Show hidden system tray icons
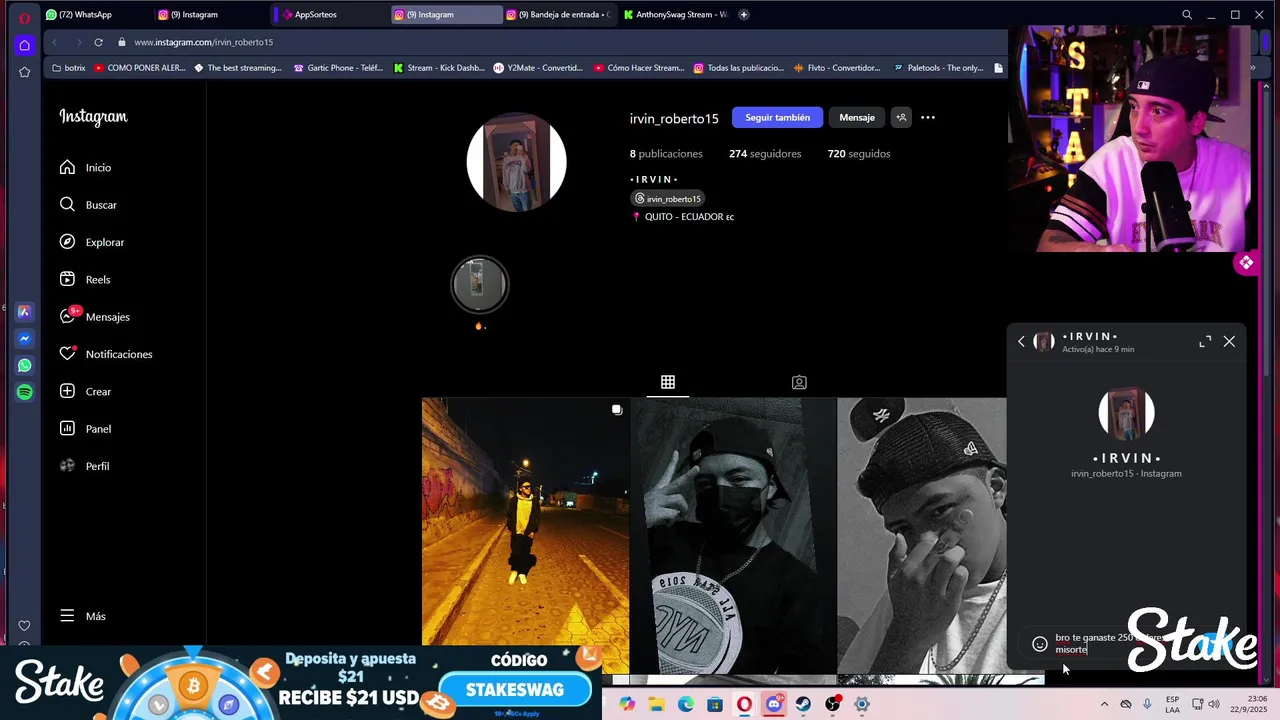The height and width of the screenshot is (720, 1280). [x=1104, y=704]
